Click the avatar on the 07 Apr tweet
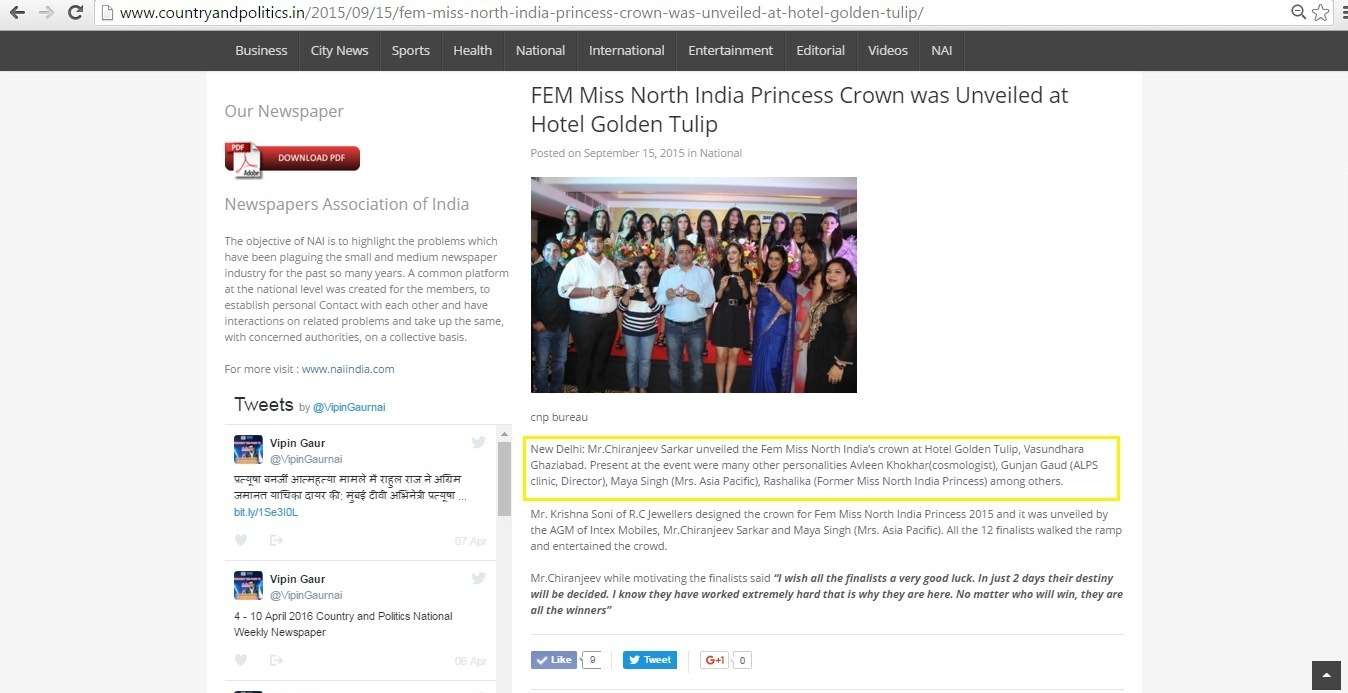Image resolution: width=1348 pixels, height=693 pixels. [248, 450]
